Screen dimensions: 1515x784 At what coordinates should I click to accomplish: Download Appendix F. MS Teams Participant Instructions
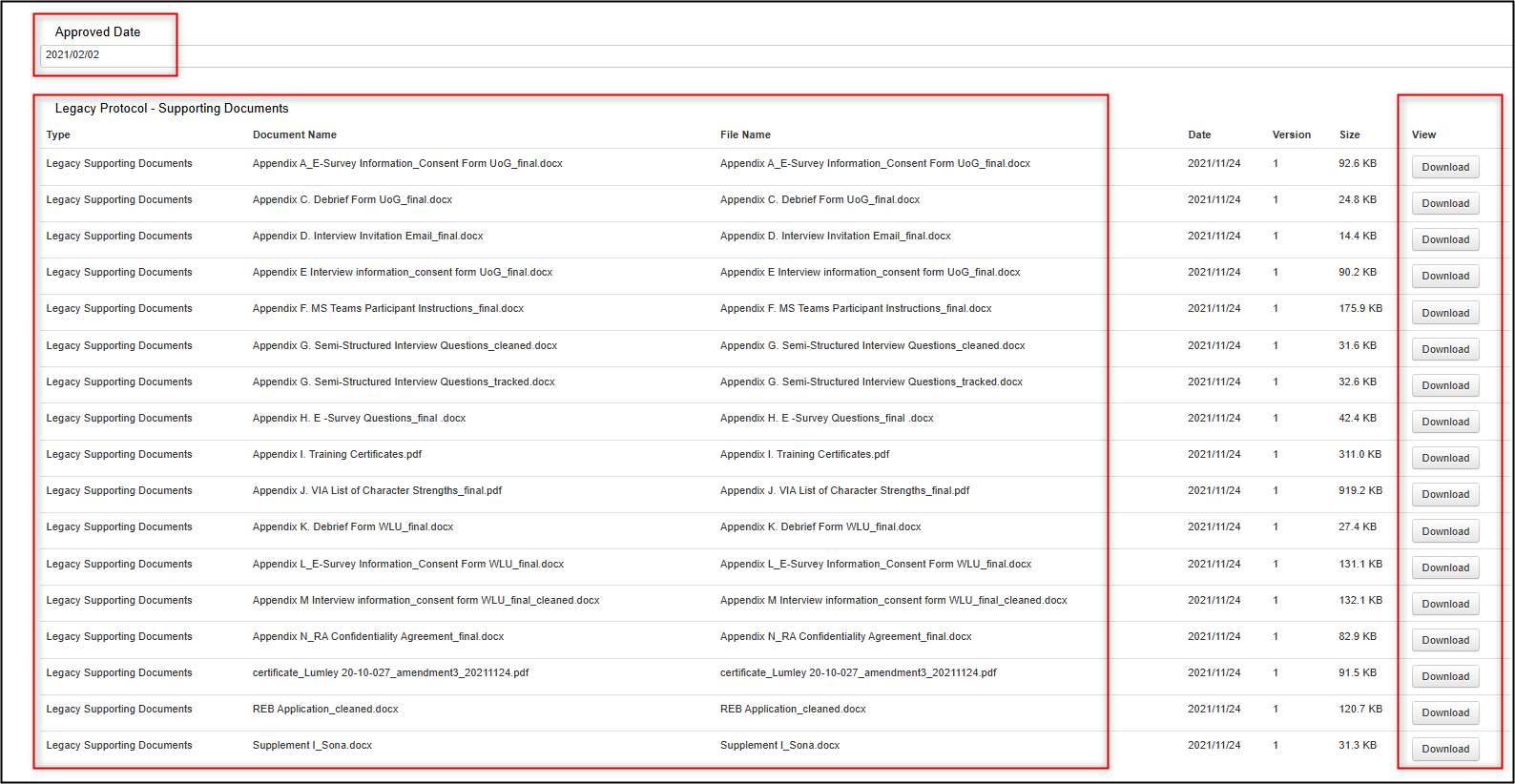coord(1445,313)
